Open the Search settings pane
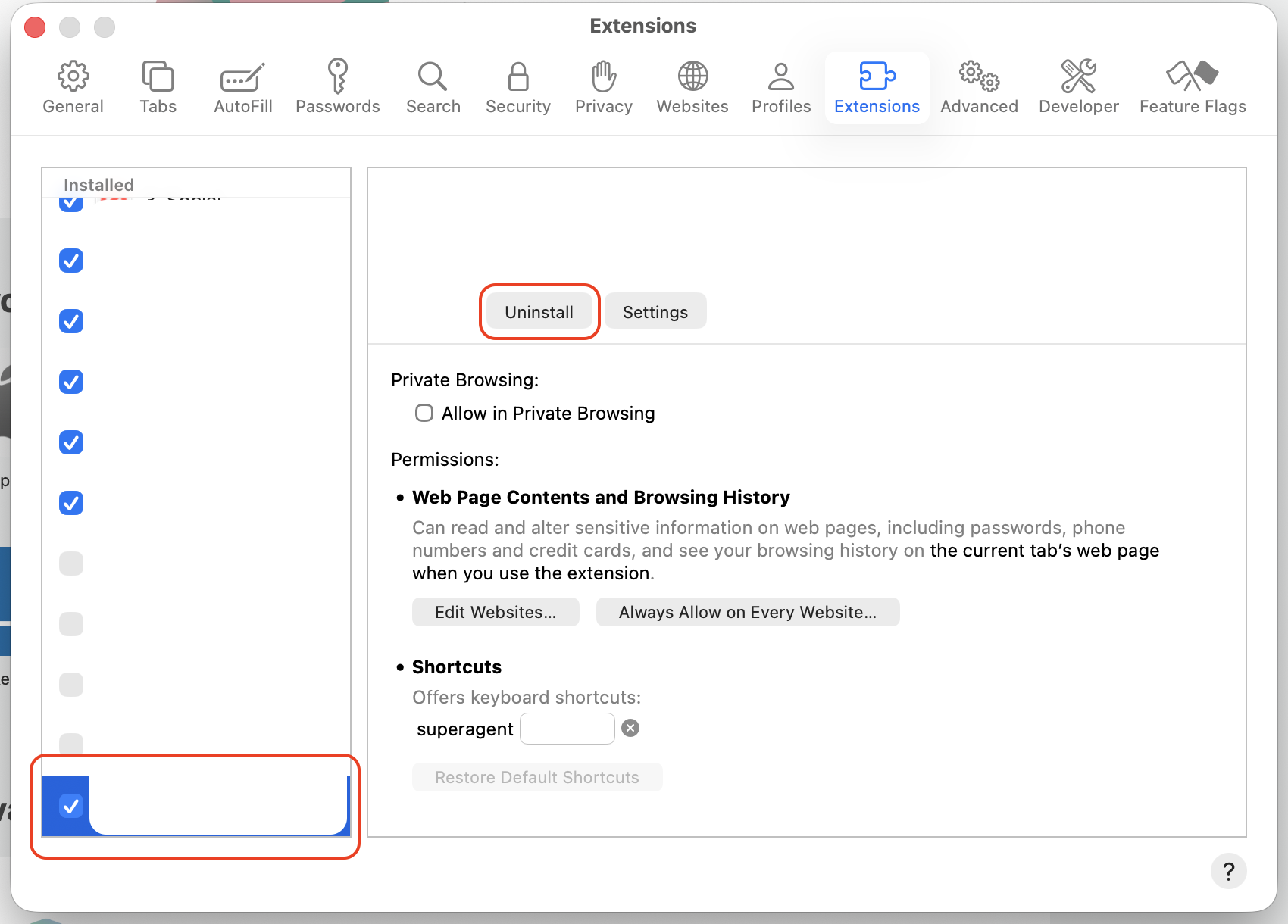The width and height of the screenshot is (1288, 924). [433, 87]
